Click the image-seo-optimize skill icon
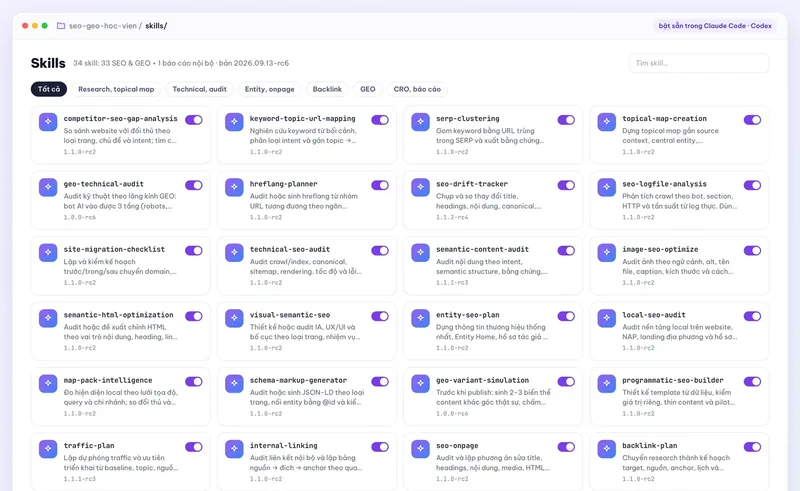 point(607,252)
